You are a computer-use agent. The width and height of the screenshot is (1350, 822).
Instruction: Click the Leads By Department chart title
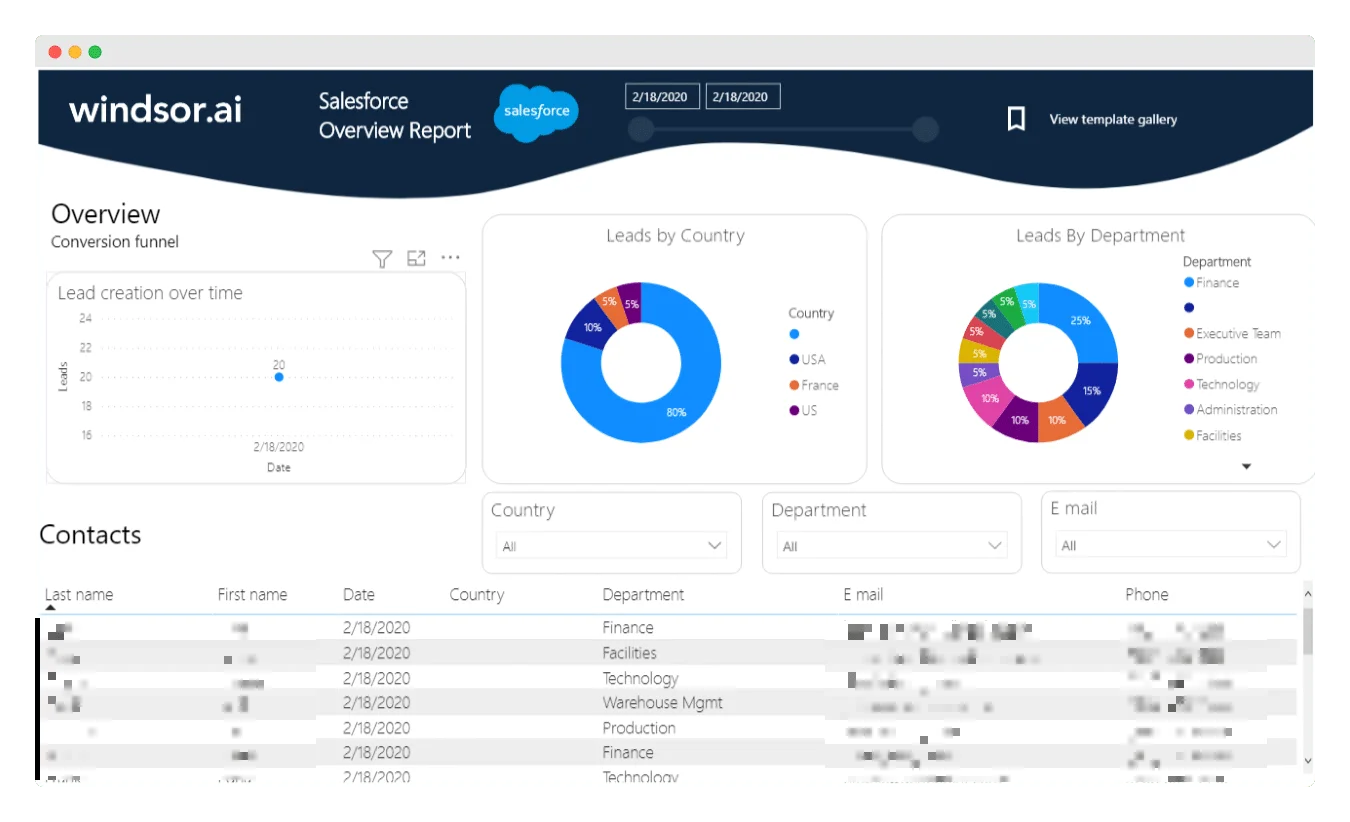tap(1100, 236)
